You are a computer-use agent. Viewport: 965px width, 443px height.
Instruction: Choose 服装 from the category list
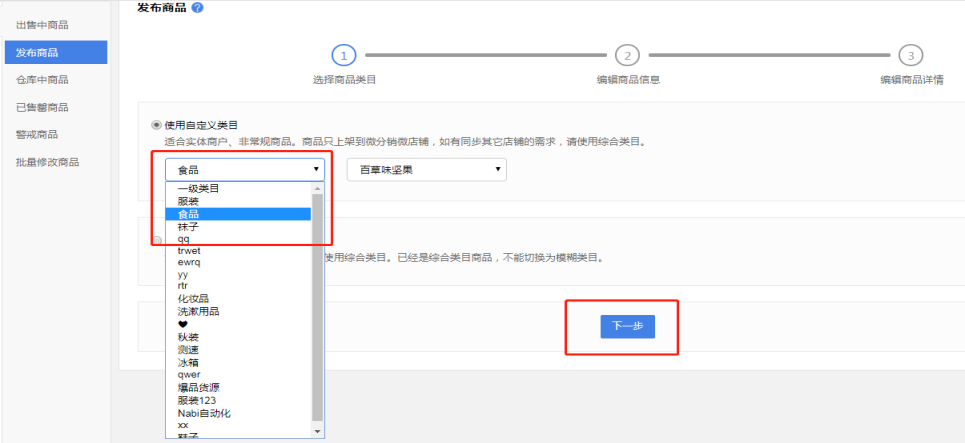(188, 201)
